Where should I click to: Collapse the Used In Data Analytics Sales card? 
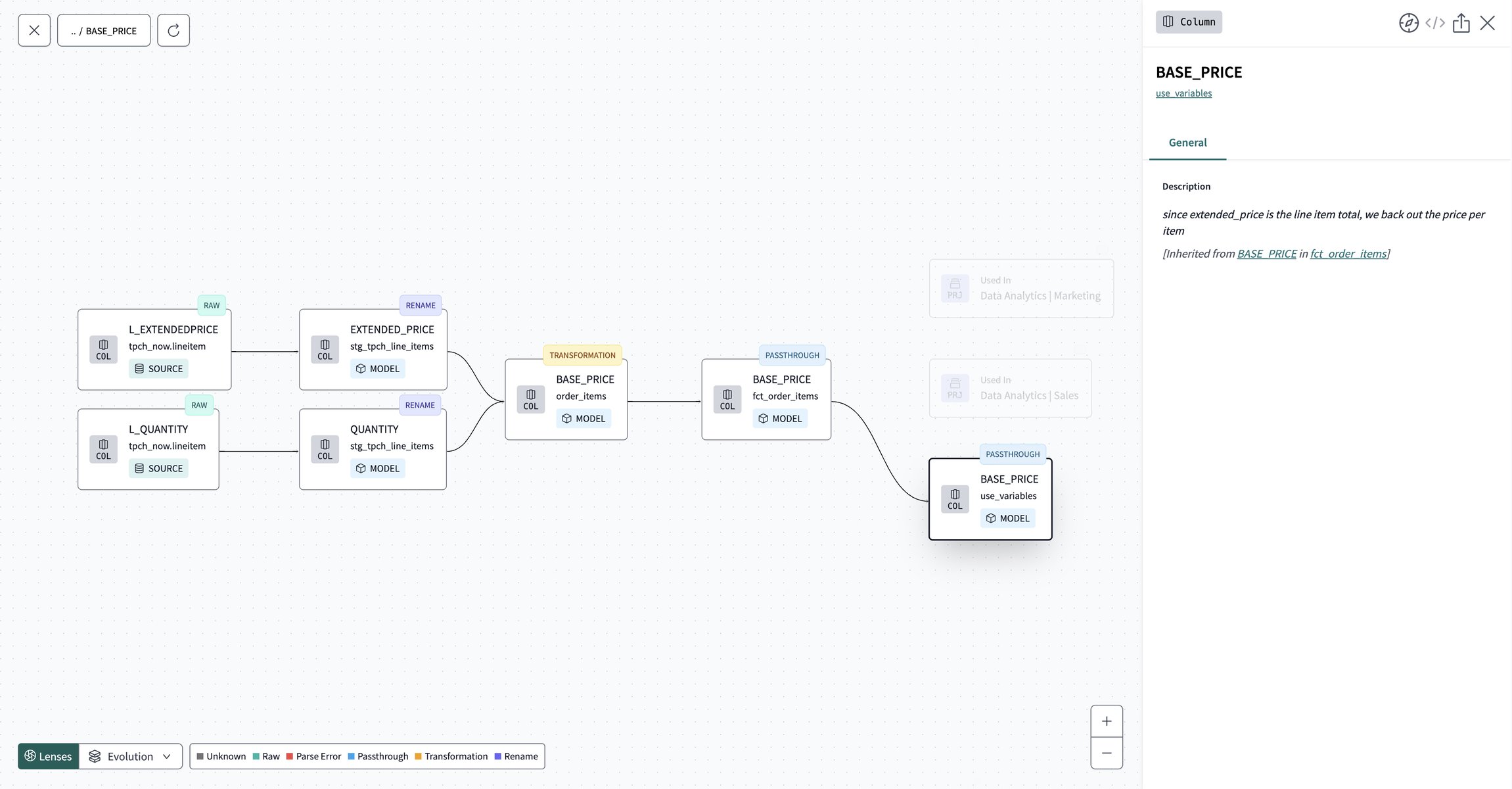coord(1010,388)
